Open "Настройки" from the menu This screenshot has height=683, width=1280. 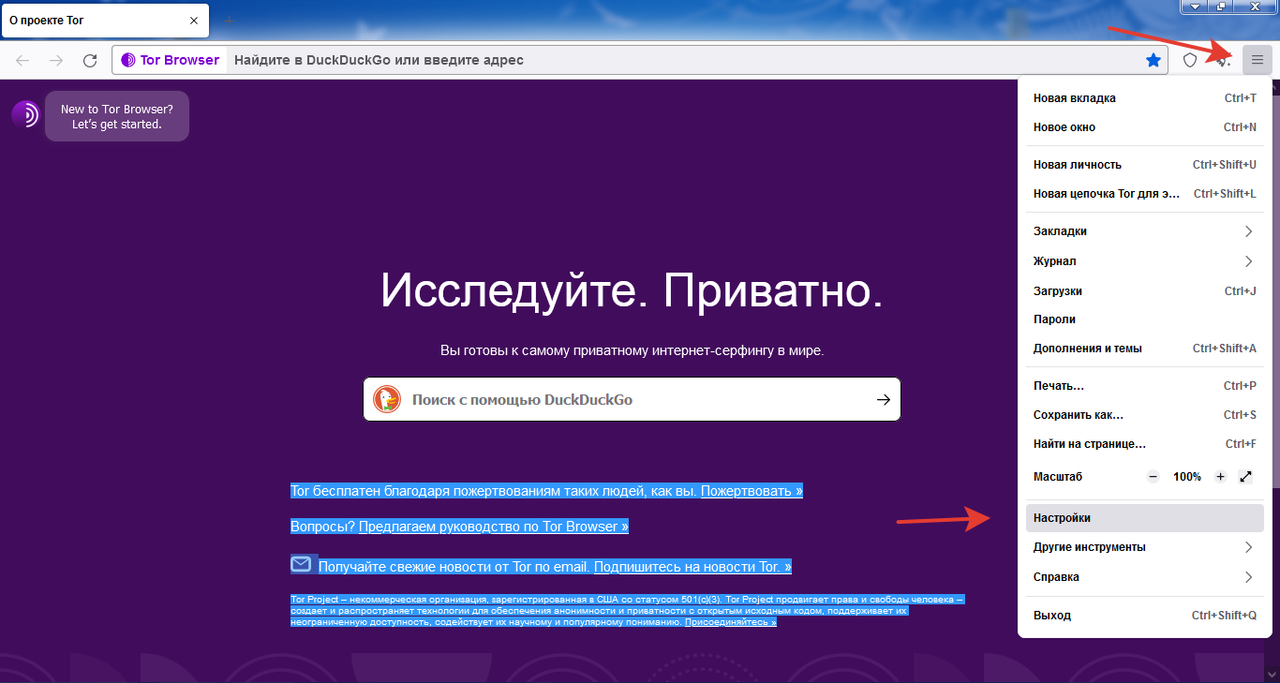click(1145, 518)
